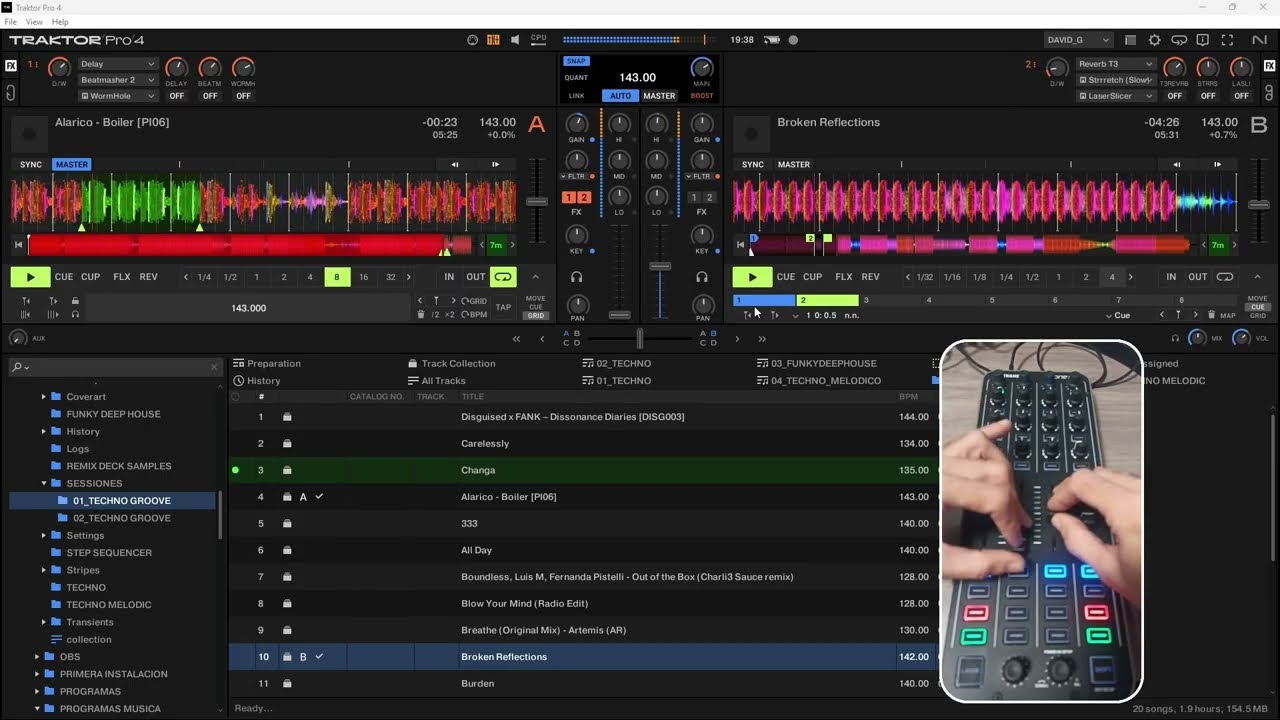Clear the browser search field
Viewport: 1280px width, 720px height.
pos(214,367)
